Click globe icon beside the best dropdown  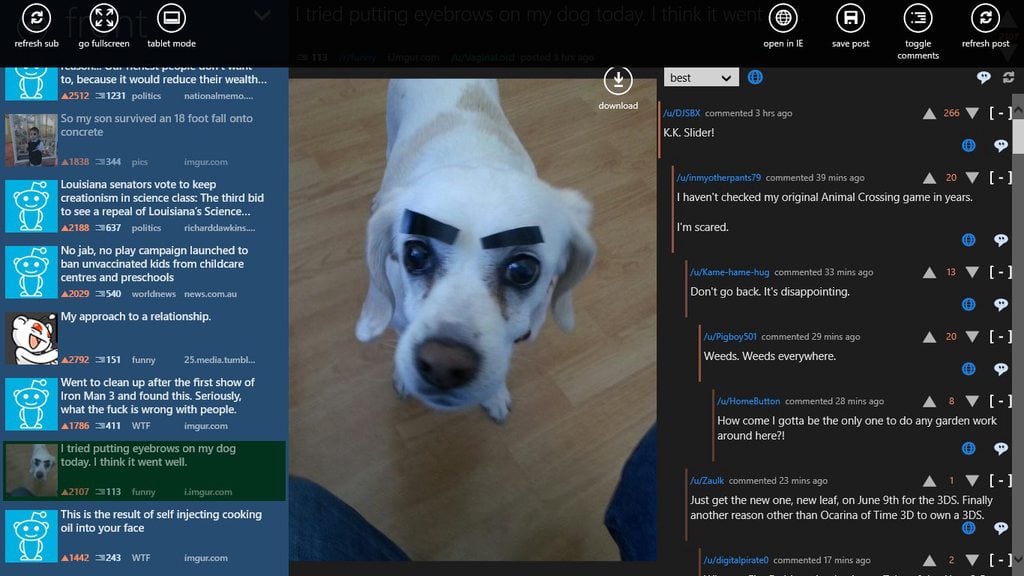755,77
